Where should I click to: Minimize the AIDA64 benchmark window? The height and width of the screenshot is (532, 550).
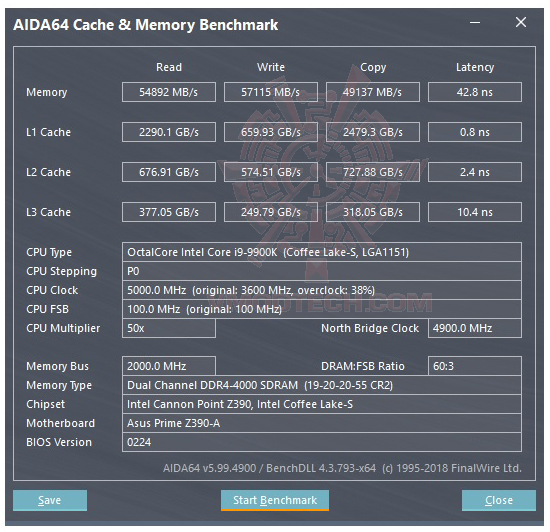pos(475,22)
